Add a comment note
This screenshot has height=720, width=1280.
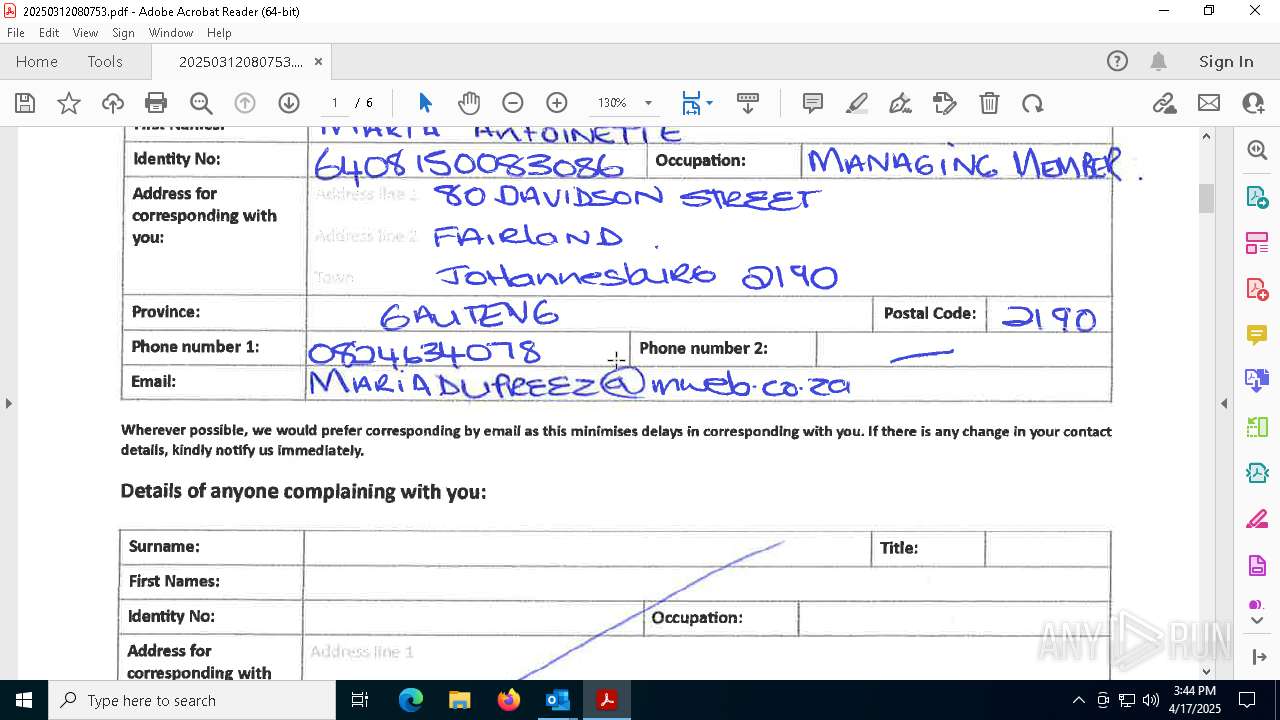point(813,103)
